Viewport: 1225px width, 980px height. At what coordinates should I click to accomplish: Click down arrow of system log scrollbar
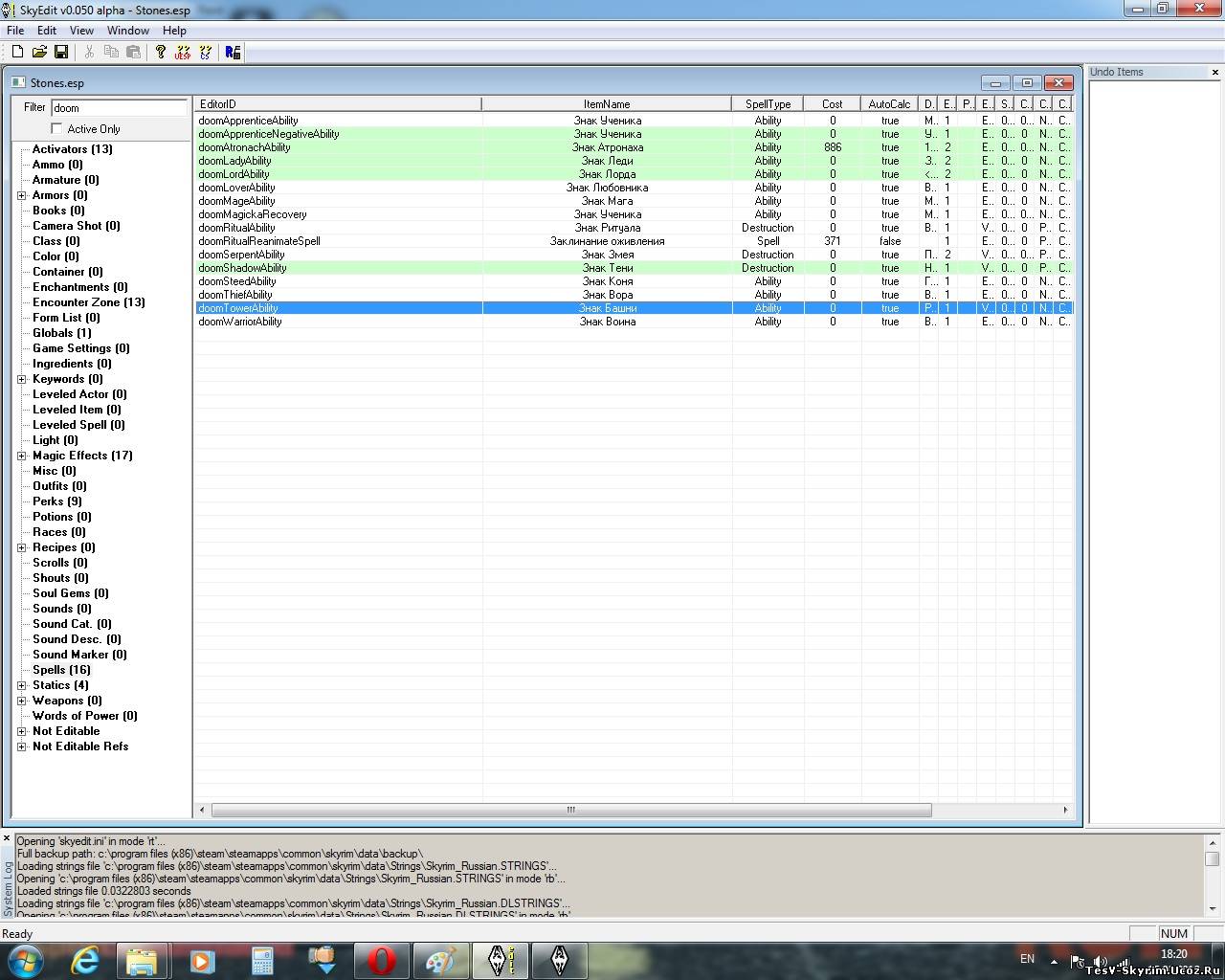tap(1212, 908)
